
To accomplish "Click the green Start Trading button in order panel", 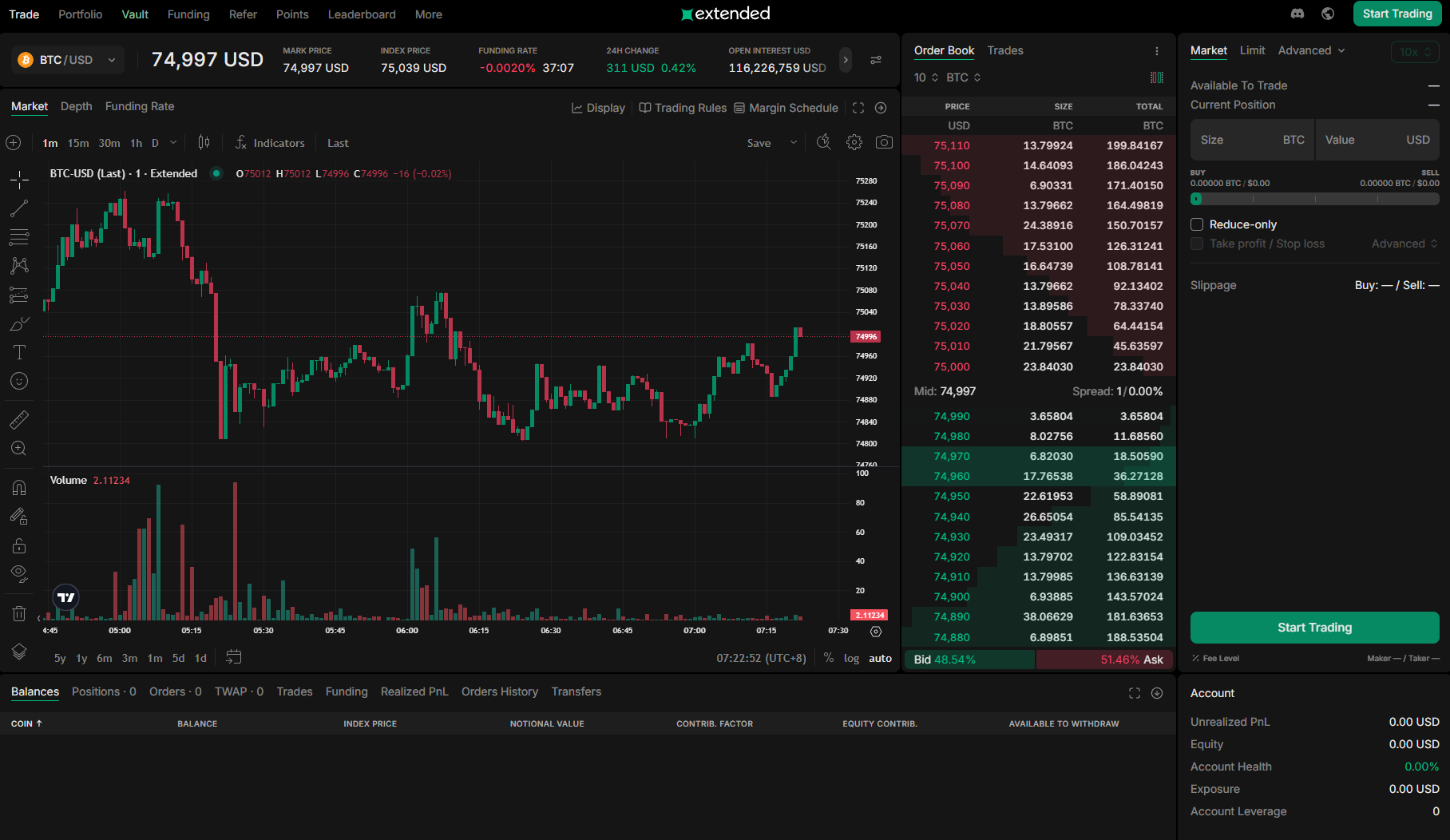I will tap(1314, 628).
